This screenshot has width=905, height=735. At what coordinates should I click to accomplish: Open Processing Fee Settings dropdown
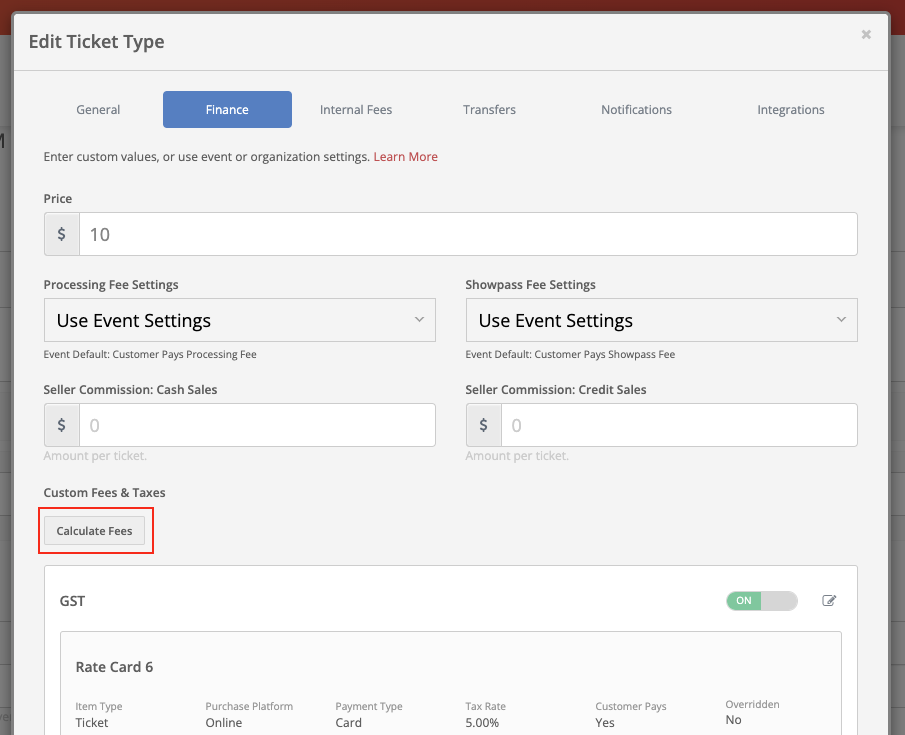click(x=240, y=320)
